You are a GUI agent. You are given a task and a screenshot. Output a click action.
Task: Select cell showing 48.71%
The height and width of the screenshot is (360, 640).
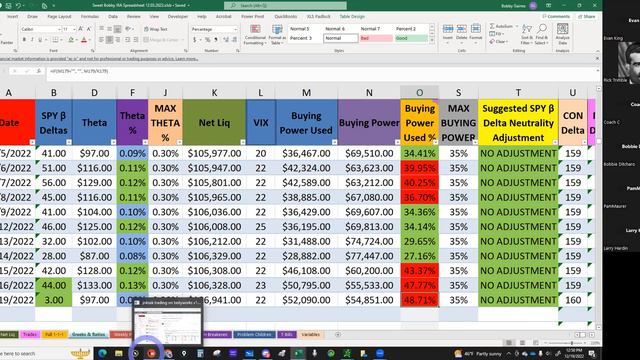(419, 300)
